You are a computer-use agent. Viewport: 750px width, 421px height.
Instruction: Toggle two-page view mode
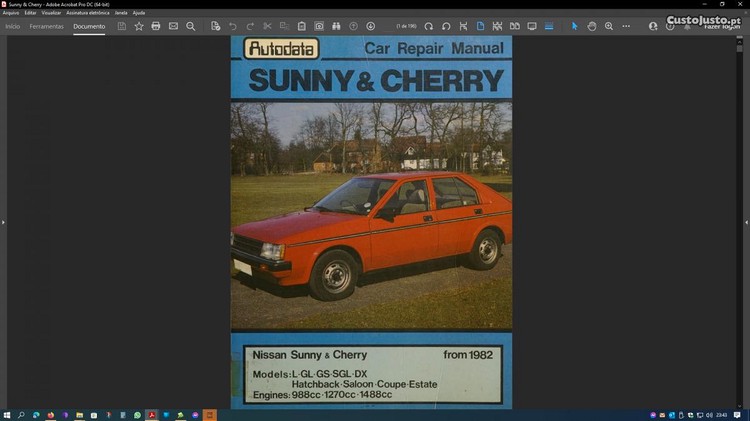tap(514, 26)
